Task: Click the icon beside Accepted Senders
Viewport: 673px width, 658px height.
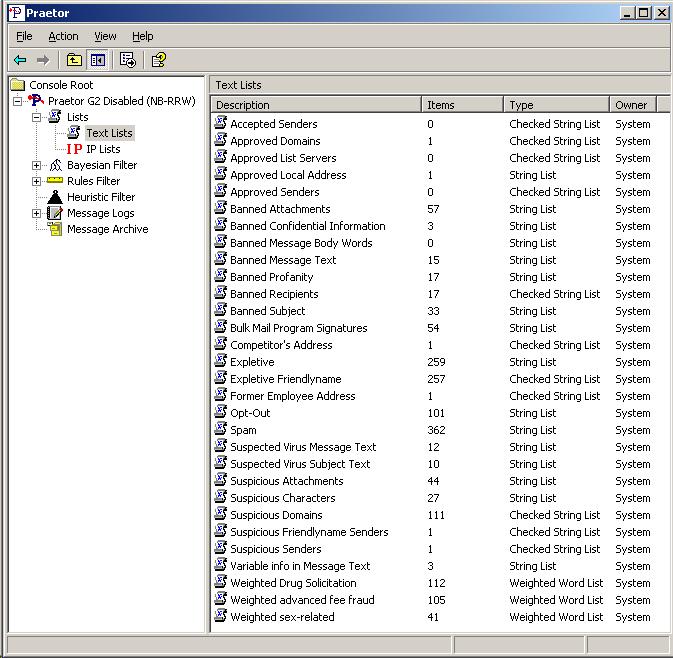Action: click(x=221, y=123)
